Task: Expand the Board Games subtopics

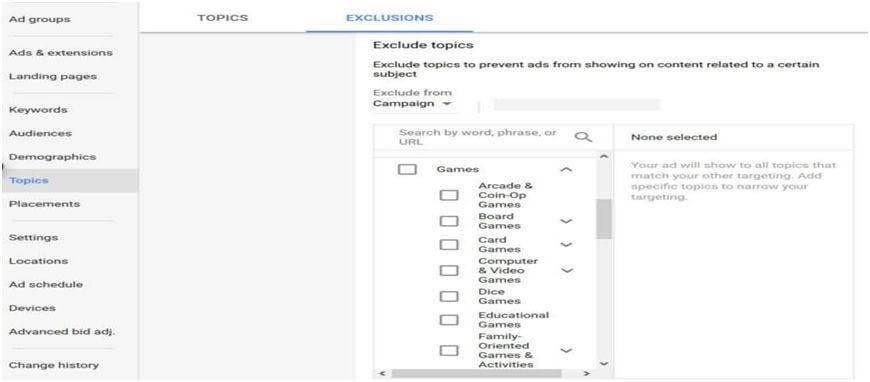Action: click(x=566, y=221)
